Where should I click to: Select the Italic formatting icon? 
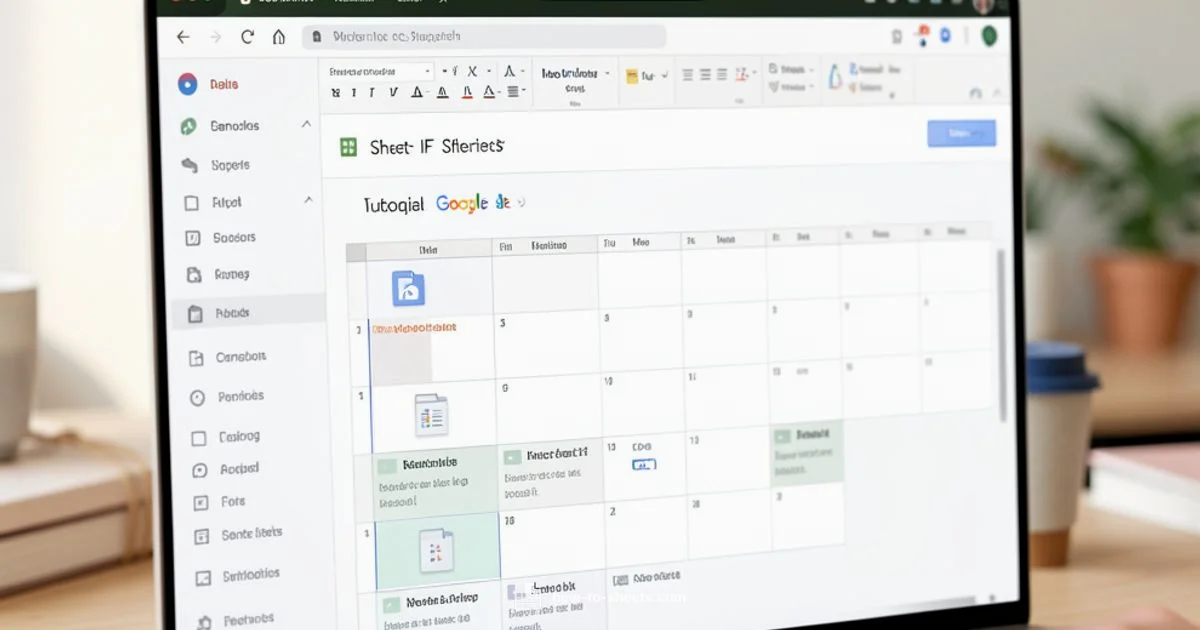pos(354,90)
